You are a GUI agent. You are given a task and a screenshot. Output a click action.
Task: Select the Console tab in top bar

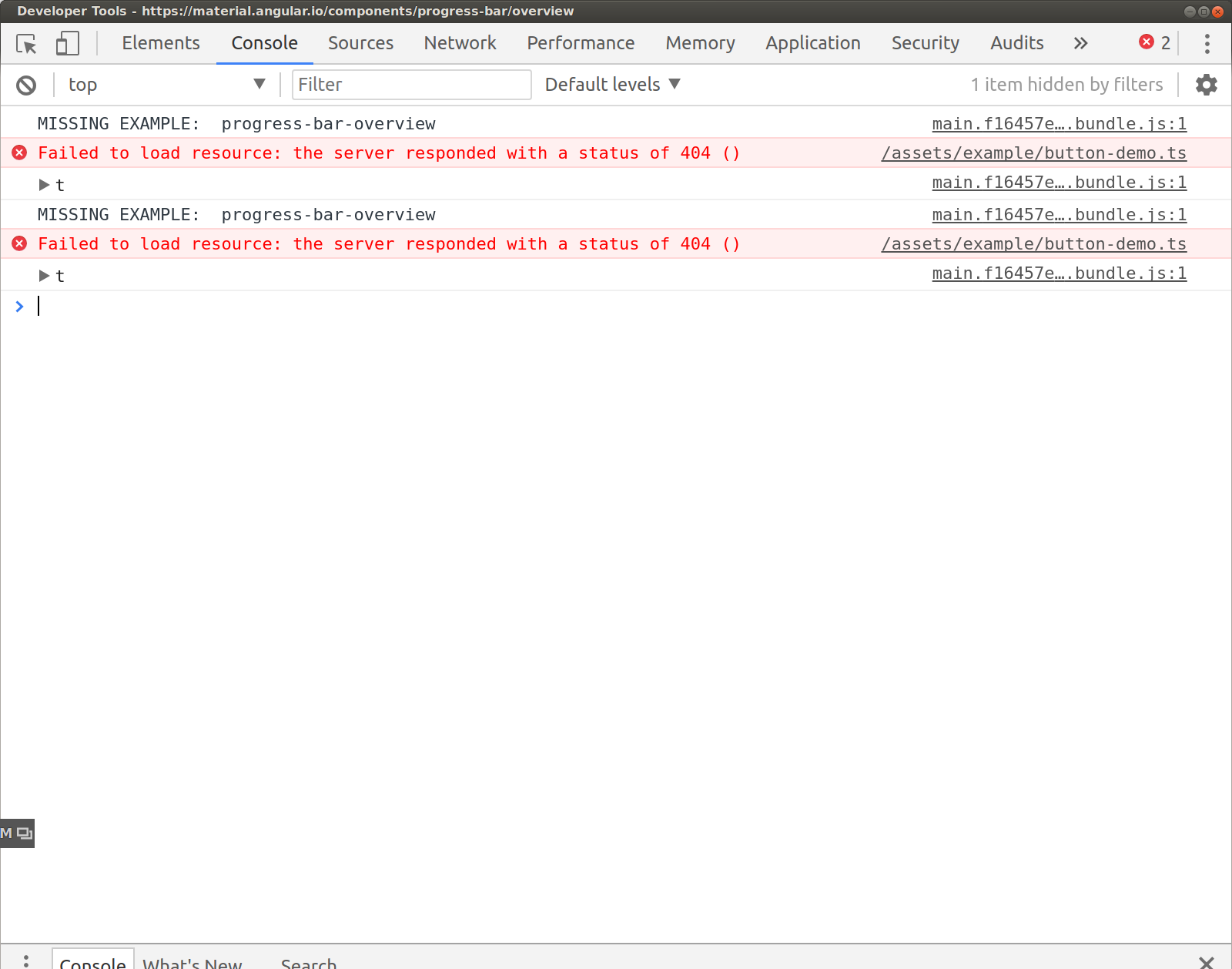point(264,43)
